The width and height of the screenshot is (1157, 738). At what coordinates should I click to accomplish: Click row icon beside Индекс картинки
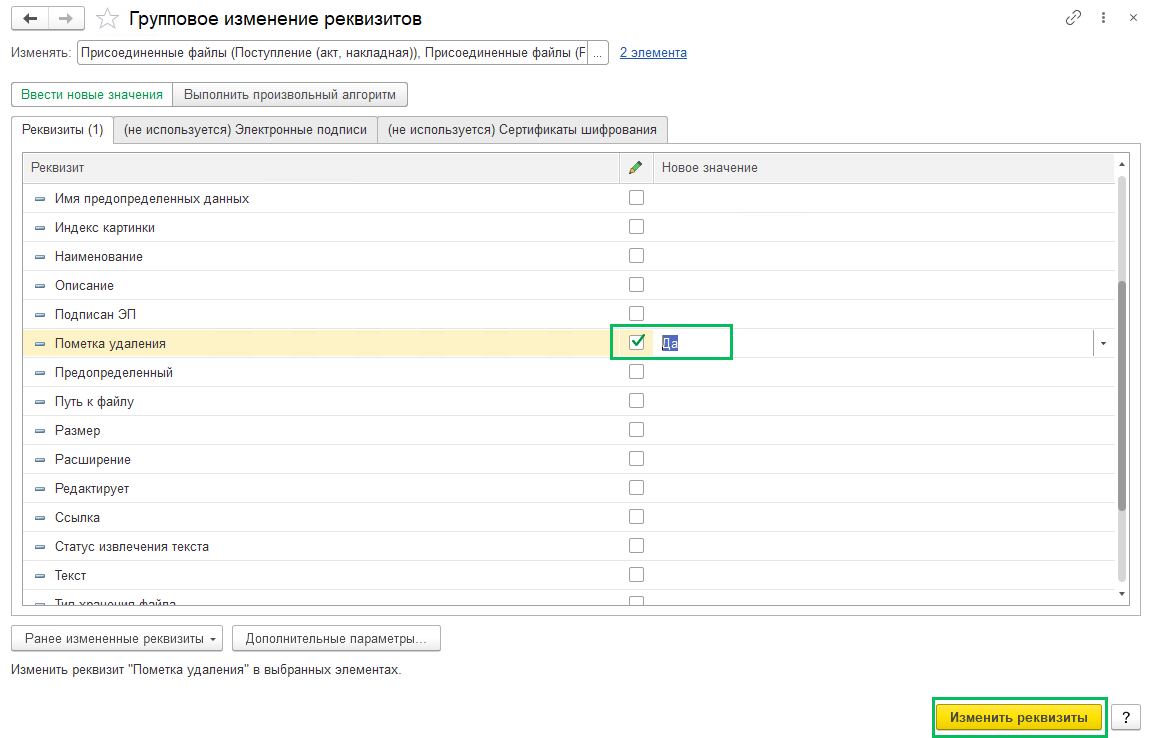[x=40, y=228]
